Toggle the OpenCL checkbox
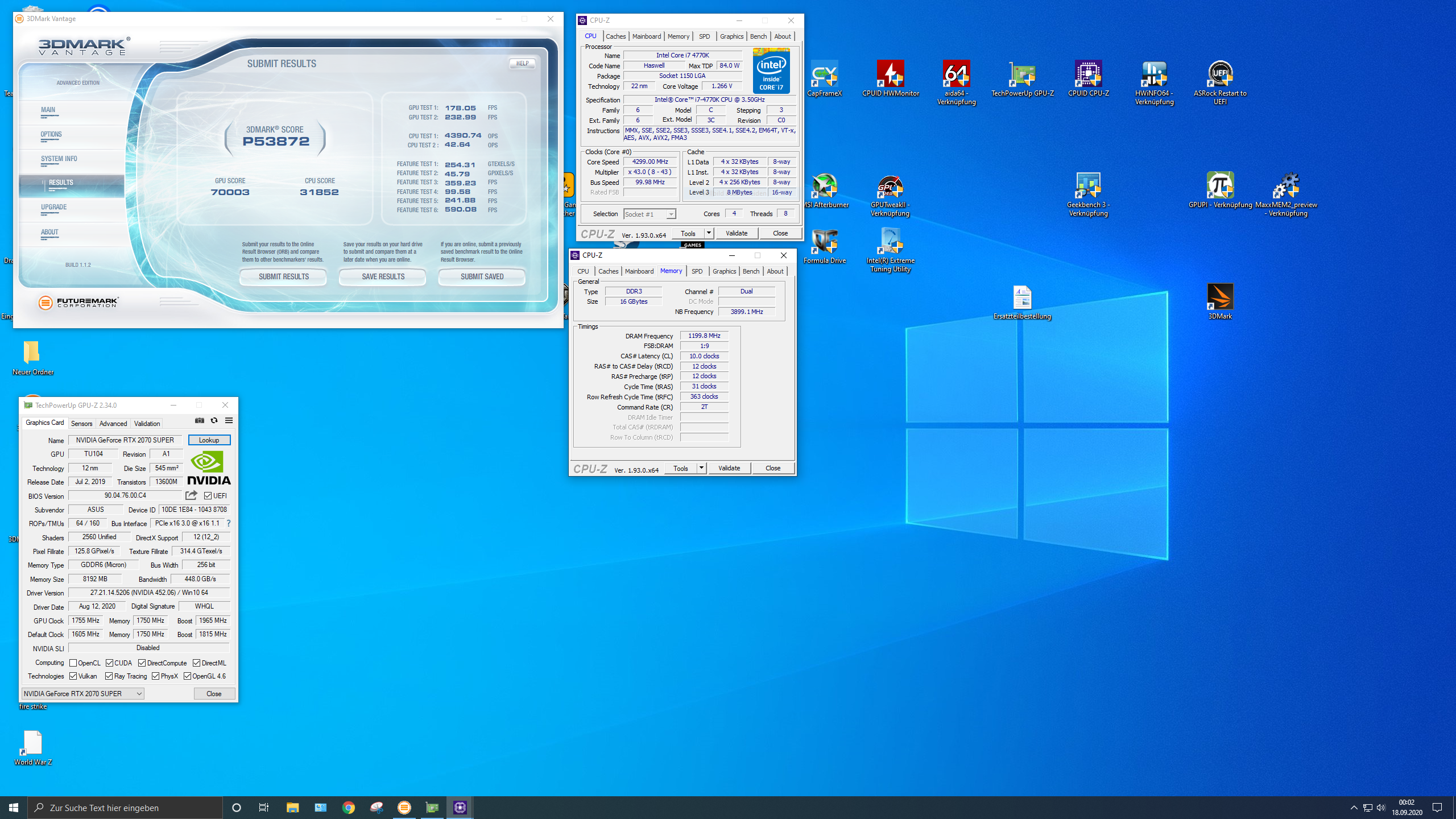The width and height of the screenshot is (1456, 819). 73,663
